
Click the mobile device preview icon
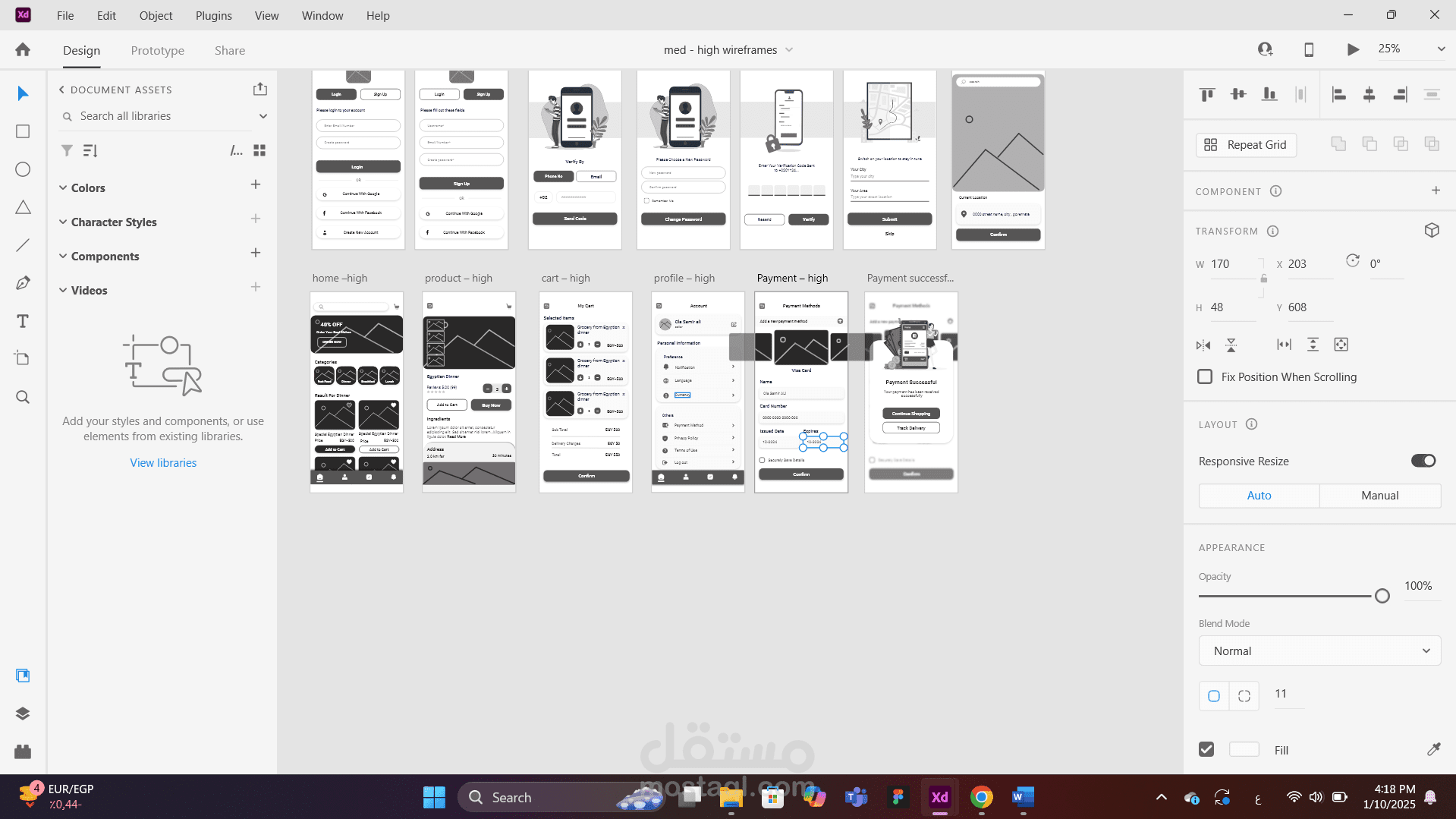[1309, 49]
